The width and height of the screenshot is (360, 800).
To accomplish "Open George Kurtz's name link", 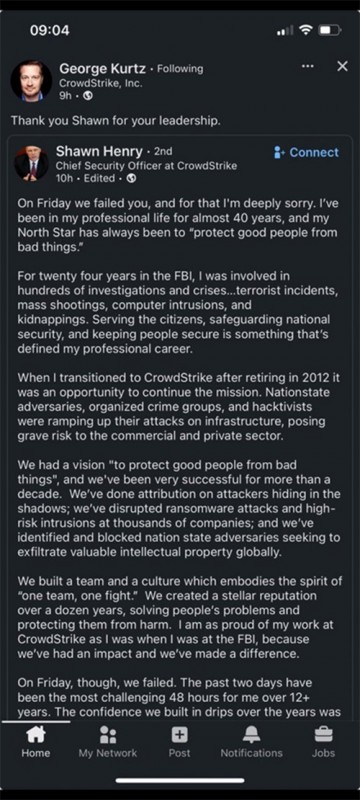I will [x=102, y=68].
